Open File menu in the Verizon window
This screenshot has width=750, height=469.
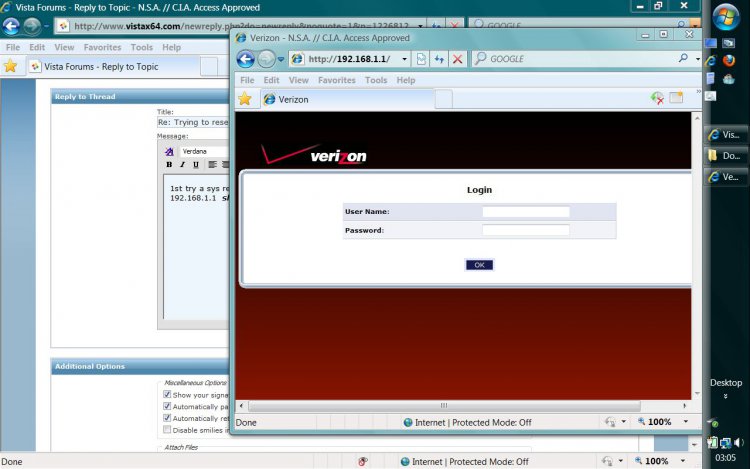point(247,80)
